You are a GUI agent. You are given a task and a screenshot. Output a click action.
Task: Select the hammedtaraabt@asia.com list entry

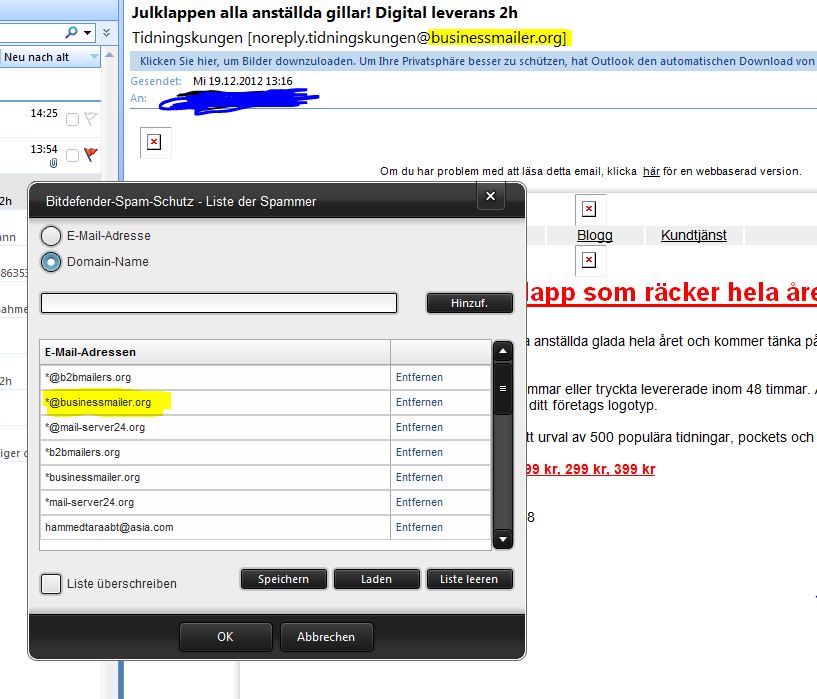(215, 527)
